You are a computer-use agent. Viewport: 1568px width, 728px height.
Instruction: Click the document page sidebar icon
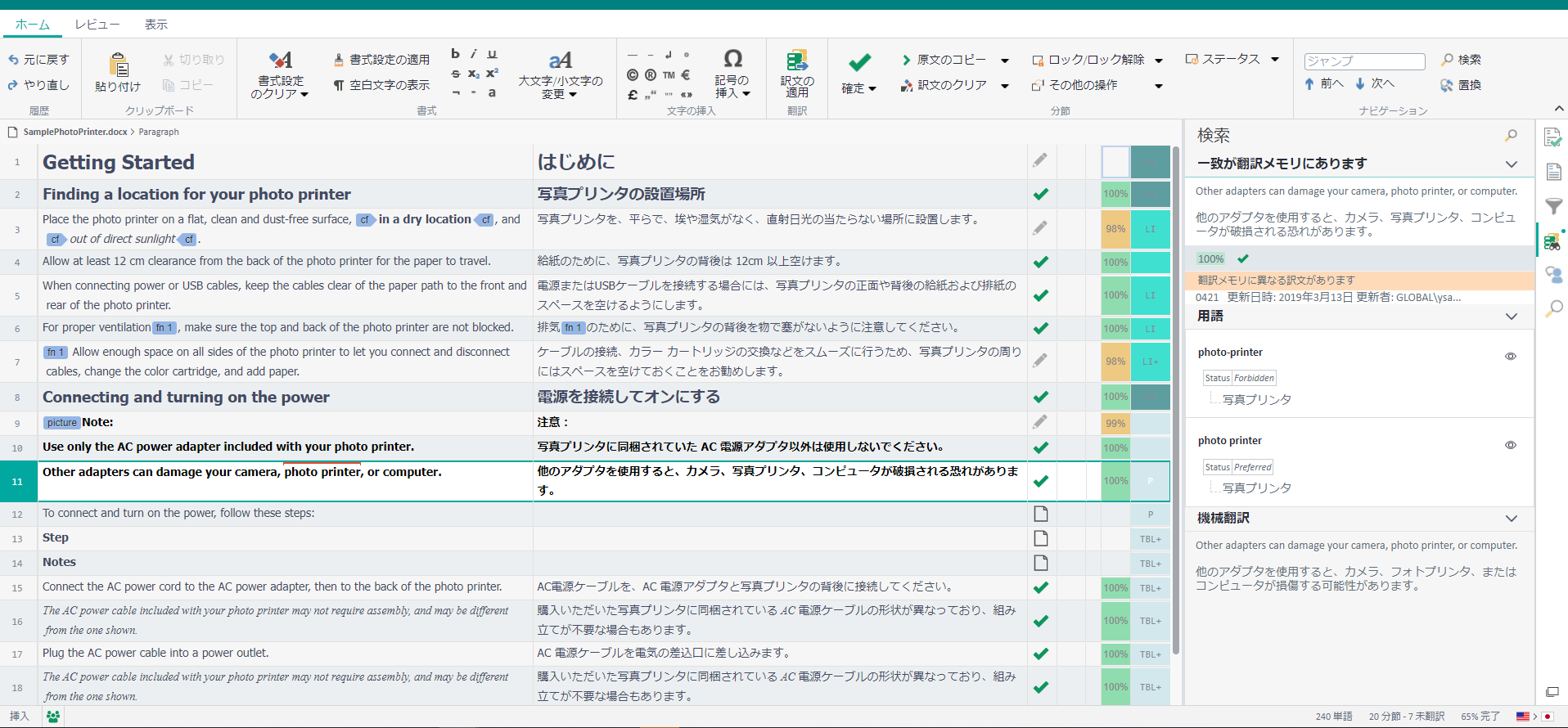pos(1553,172)
